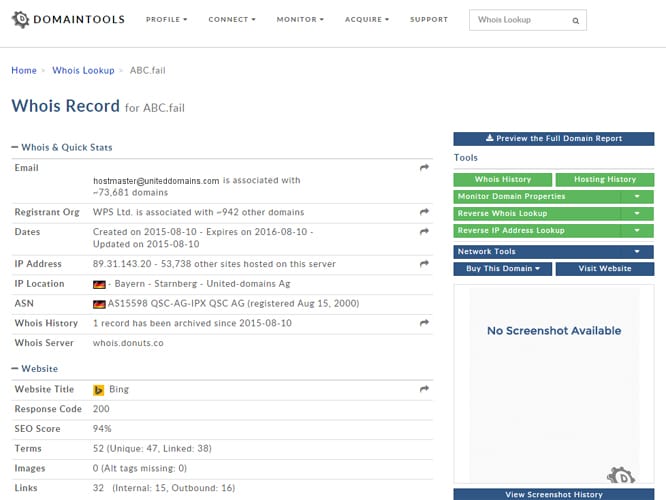Viewport: 666px width, 500px height.
Task: Open the Monitor Domain Properties dropdown arrow
Action: 636,196
